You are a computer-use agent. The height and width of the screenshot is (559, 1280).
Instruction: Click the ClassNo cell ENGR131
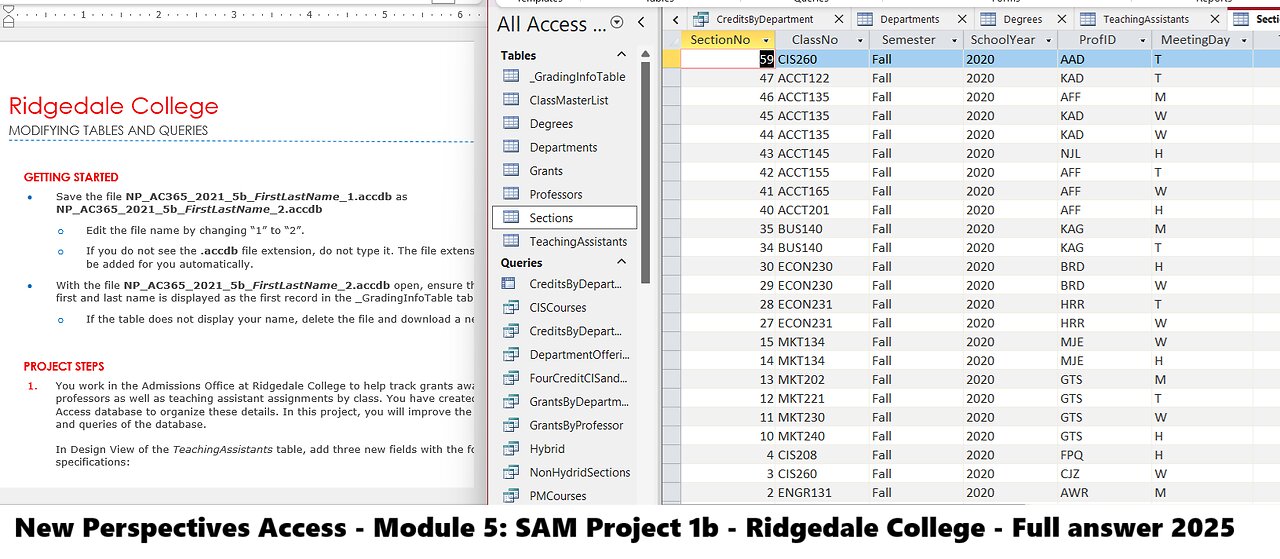822,492
